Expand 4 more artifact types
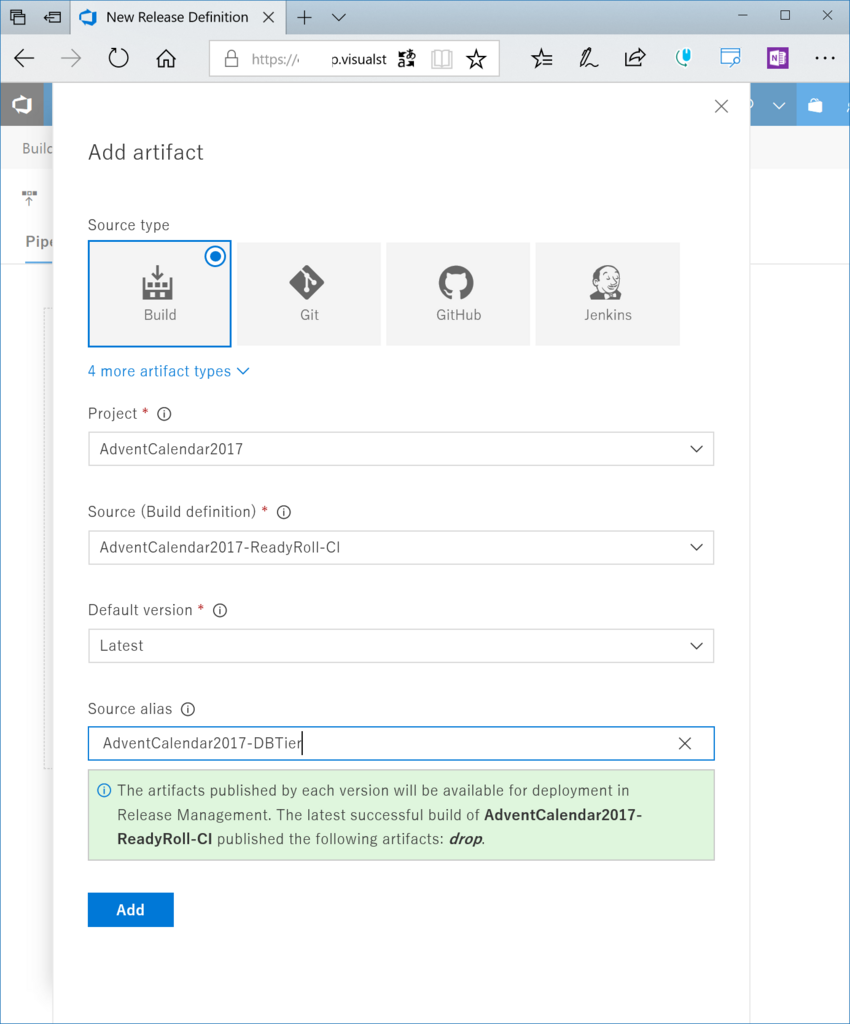The height and width of the screenshot is (1024, 850). click(168, 371)
